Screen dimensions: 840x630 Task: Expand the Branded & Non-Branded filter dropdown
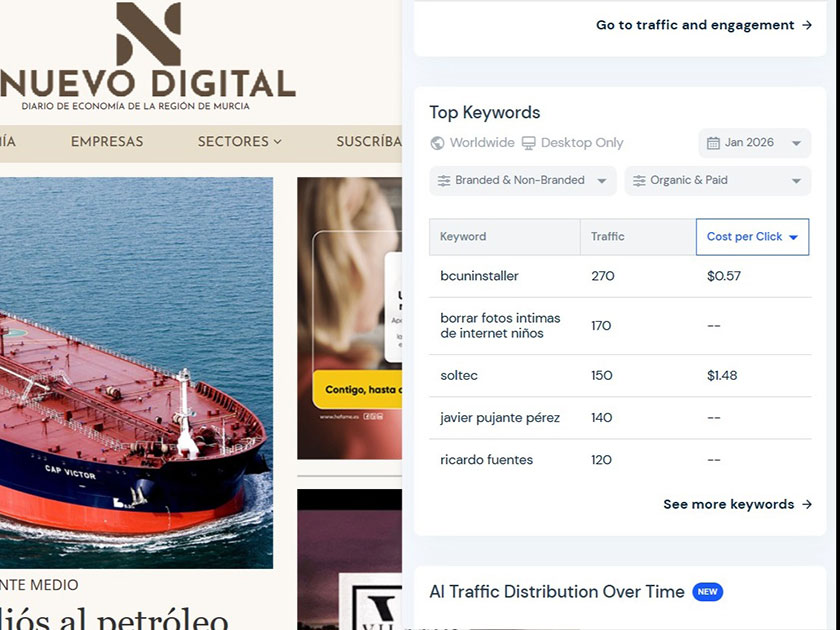click(522, 181)
